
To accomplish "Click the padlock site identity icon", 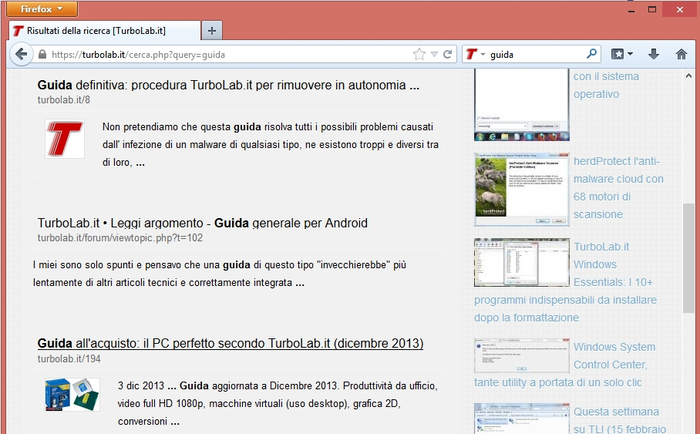I will point(42,54).
